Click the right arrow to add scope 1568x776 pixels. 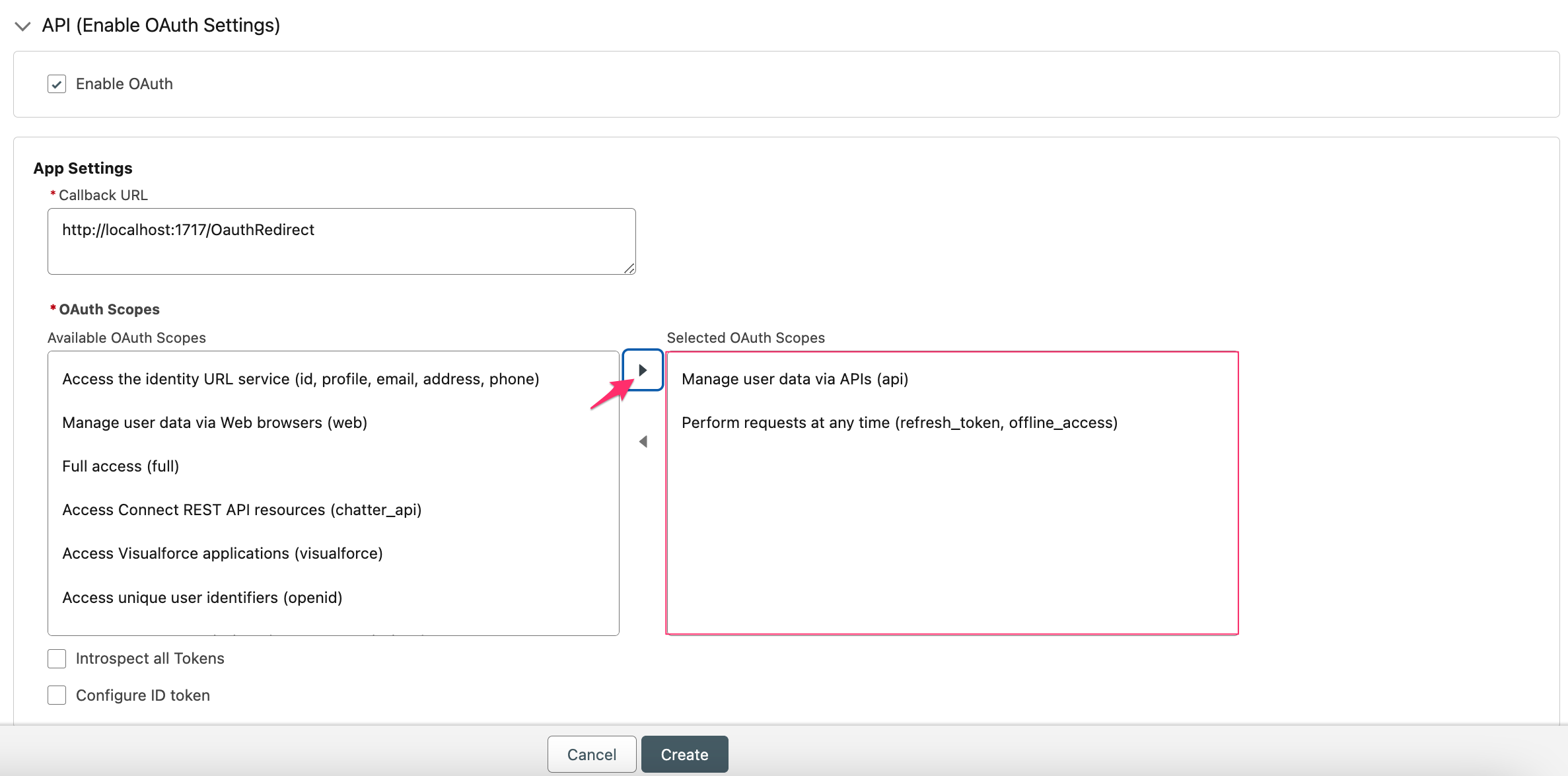[x=643, y=370]
